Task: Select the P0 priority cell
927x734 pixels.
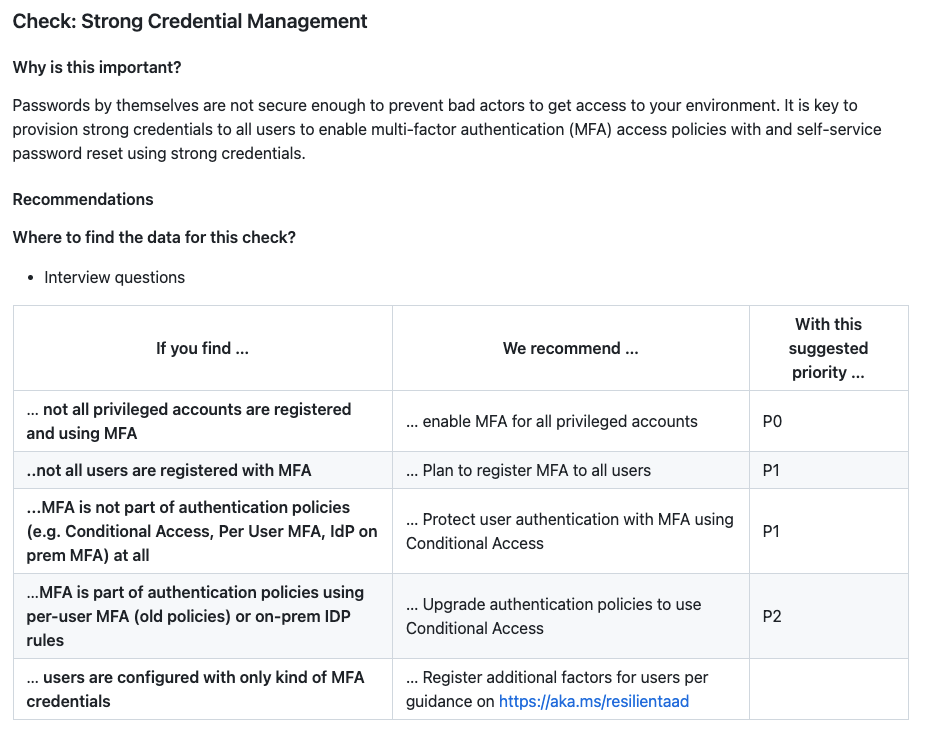Action: tap(772, 421)
